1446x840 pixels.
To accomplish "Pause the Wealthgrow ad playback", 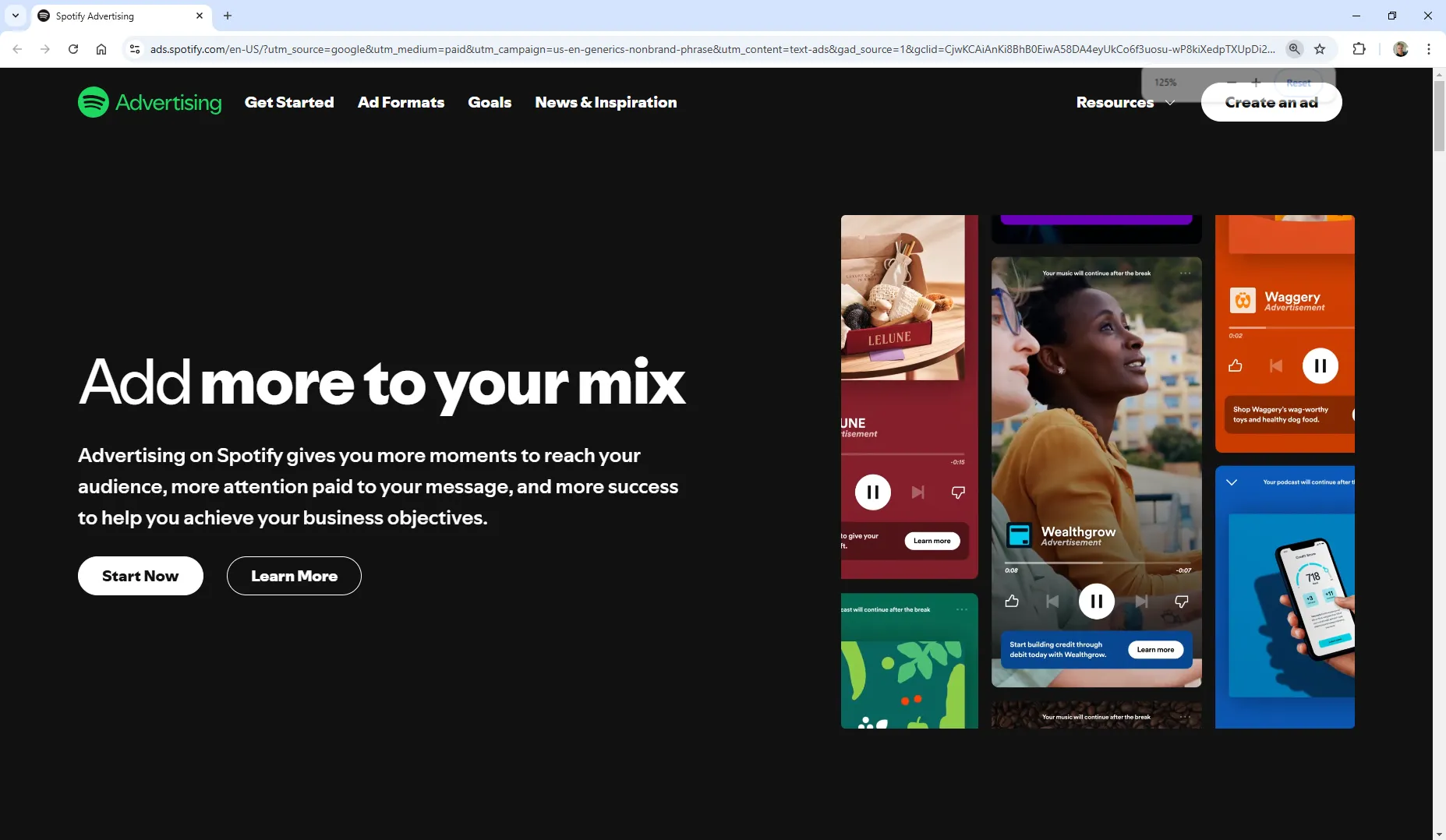I will pyautogui.click(x=1096, y=601).
